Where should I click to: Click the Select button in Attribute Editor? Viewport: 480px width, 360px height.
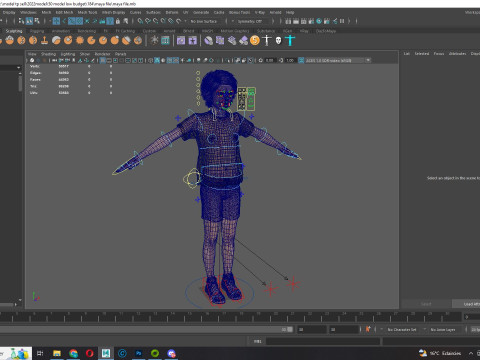(x=426, y=304)
